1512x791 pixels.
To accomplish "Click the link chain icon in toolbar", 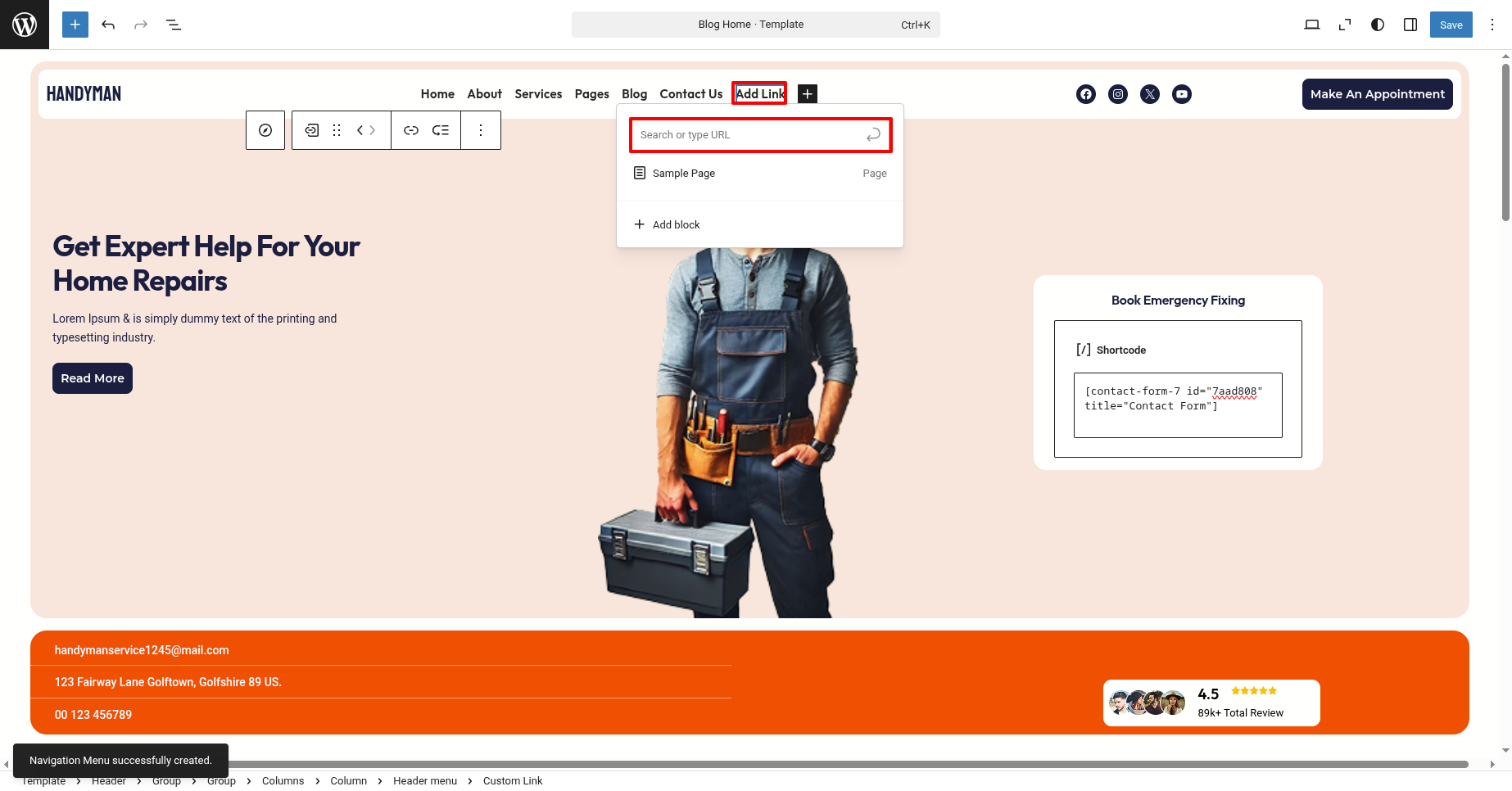I will 411,130.
